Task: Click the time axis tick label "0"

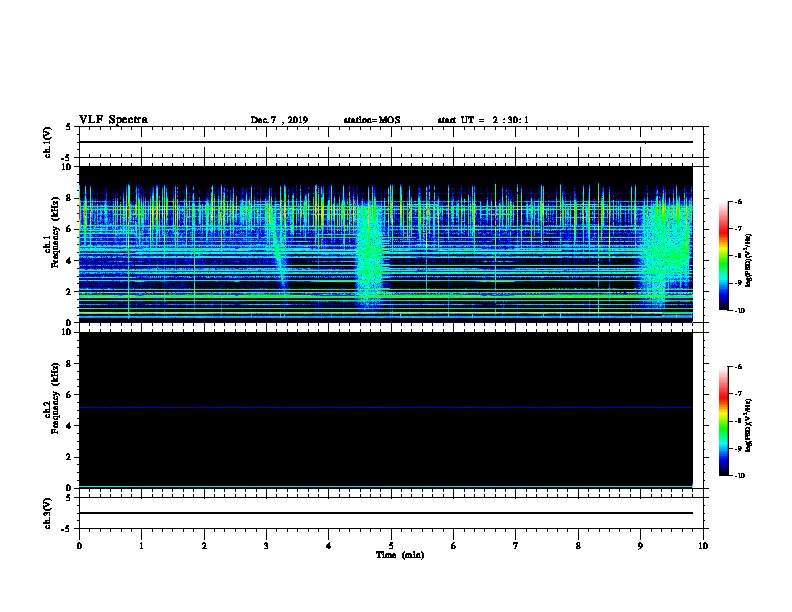Action: [79, 546]
